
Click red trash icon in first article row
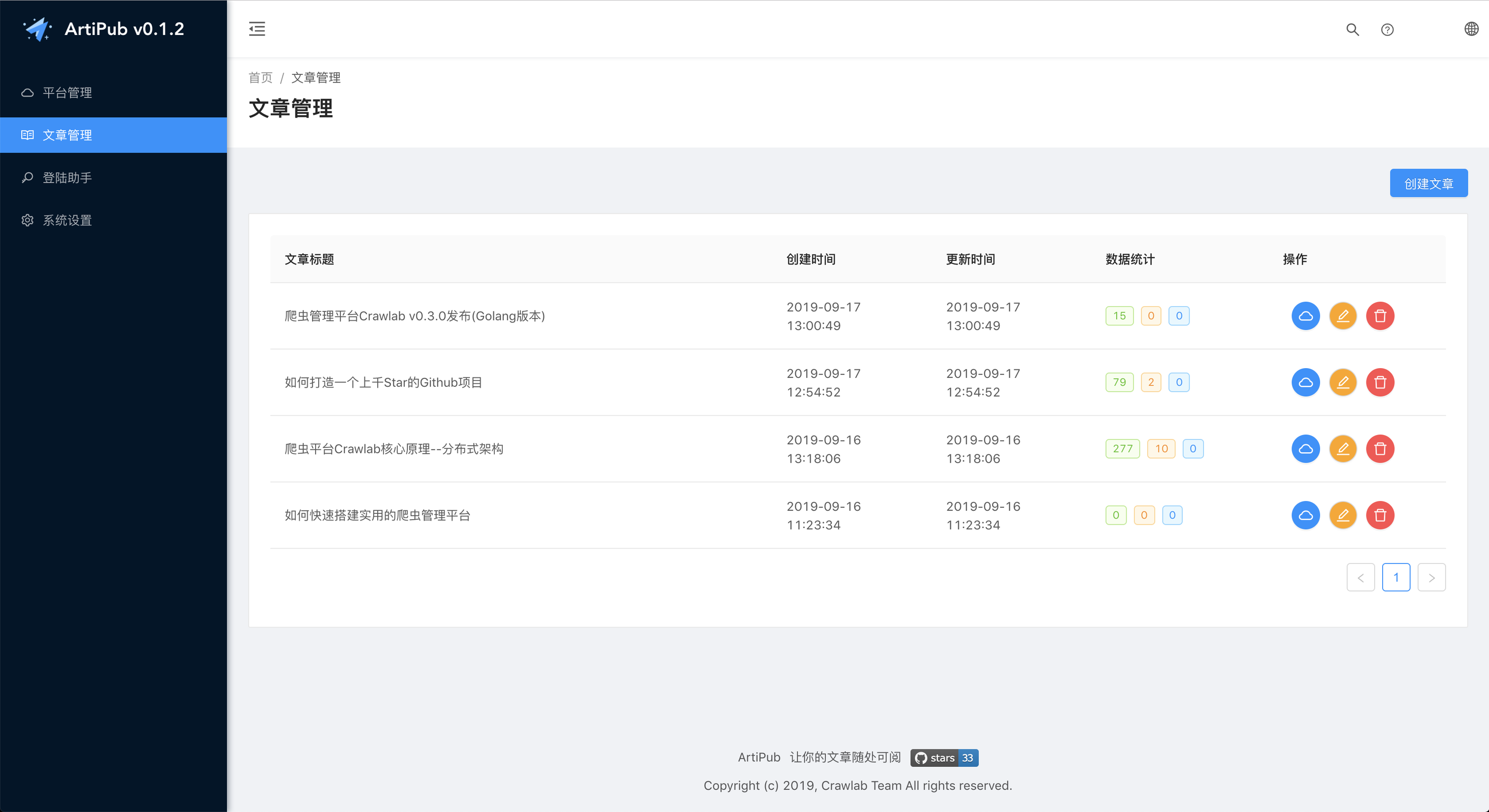1380,316
